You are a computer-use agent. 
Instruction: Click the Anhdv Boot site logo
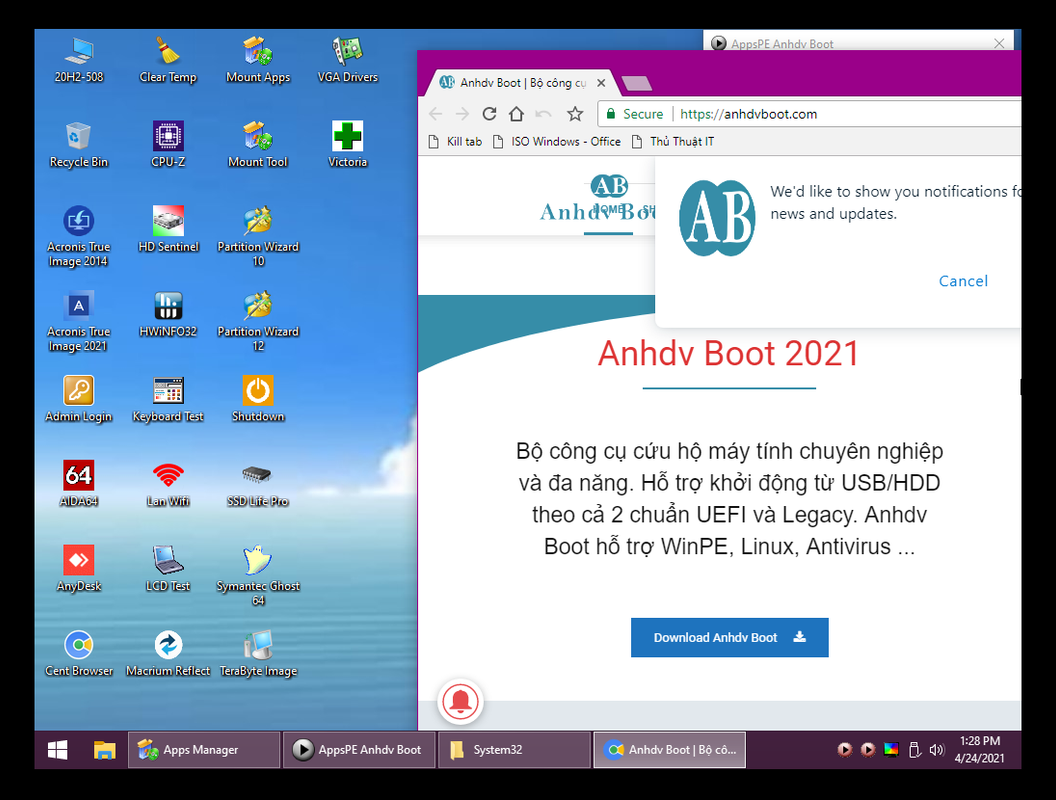pyautogui.click(x=599, y=199)
